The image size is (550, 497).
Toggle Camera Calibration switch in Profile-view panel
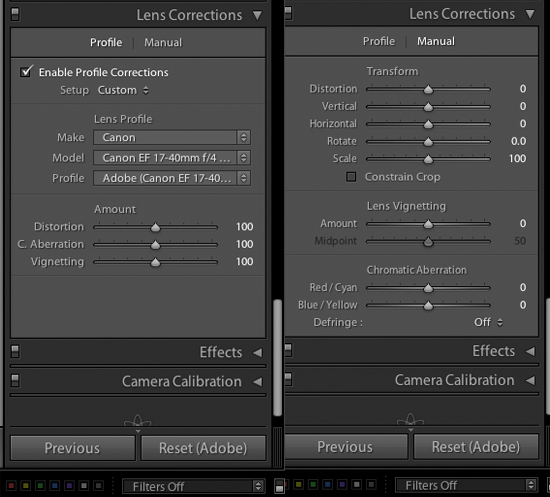[x=15, y=381]
